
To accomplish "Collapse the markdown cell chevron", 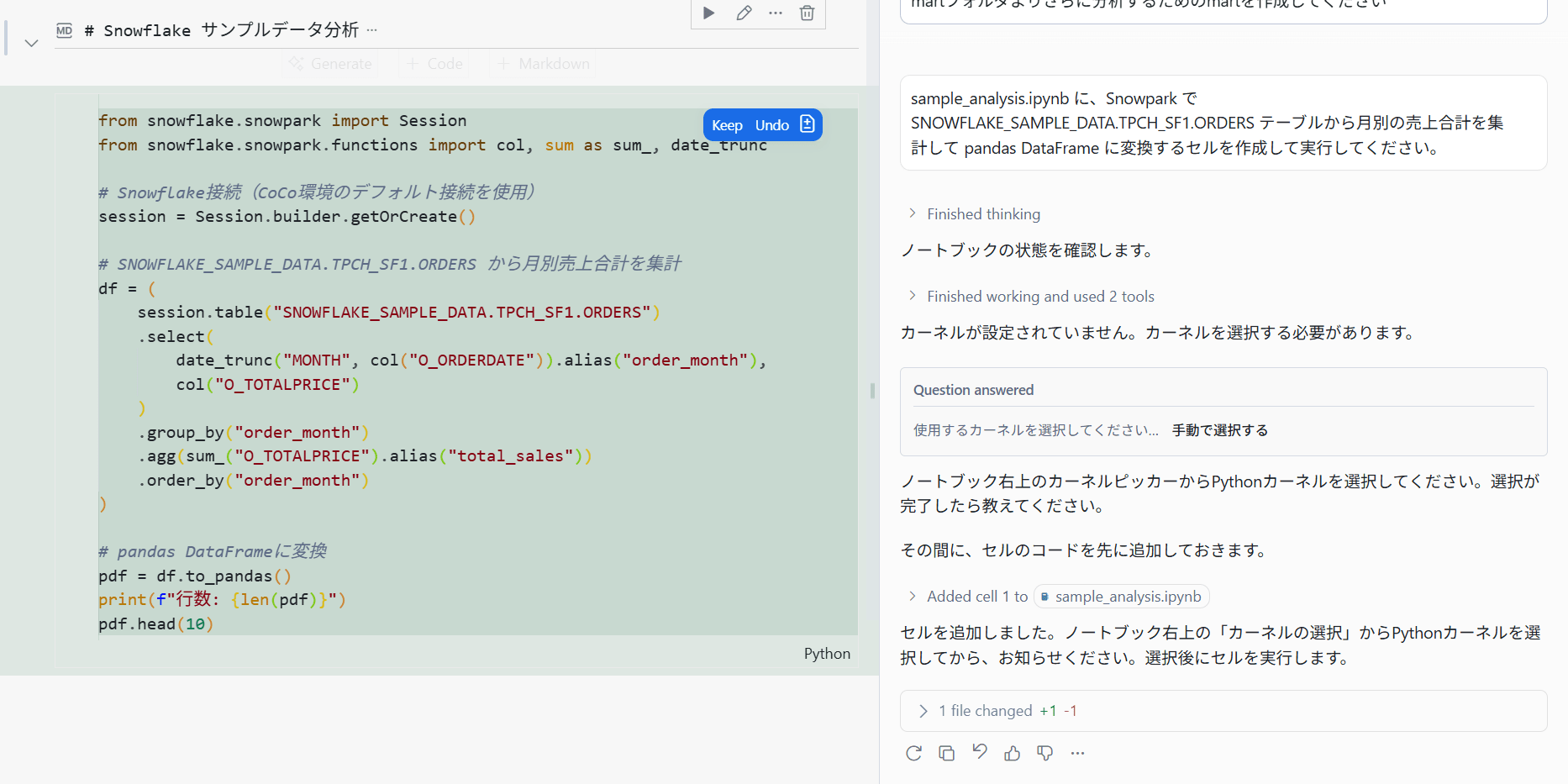I will coord(31,43).
